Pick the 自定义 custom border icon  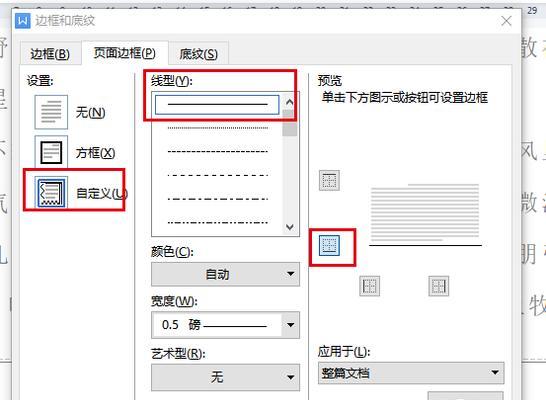(51, 192)
